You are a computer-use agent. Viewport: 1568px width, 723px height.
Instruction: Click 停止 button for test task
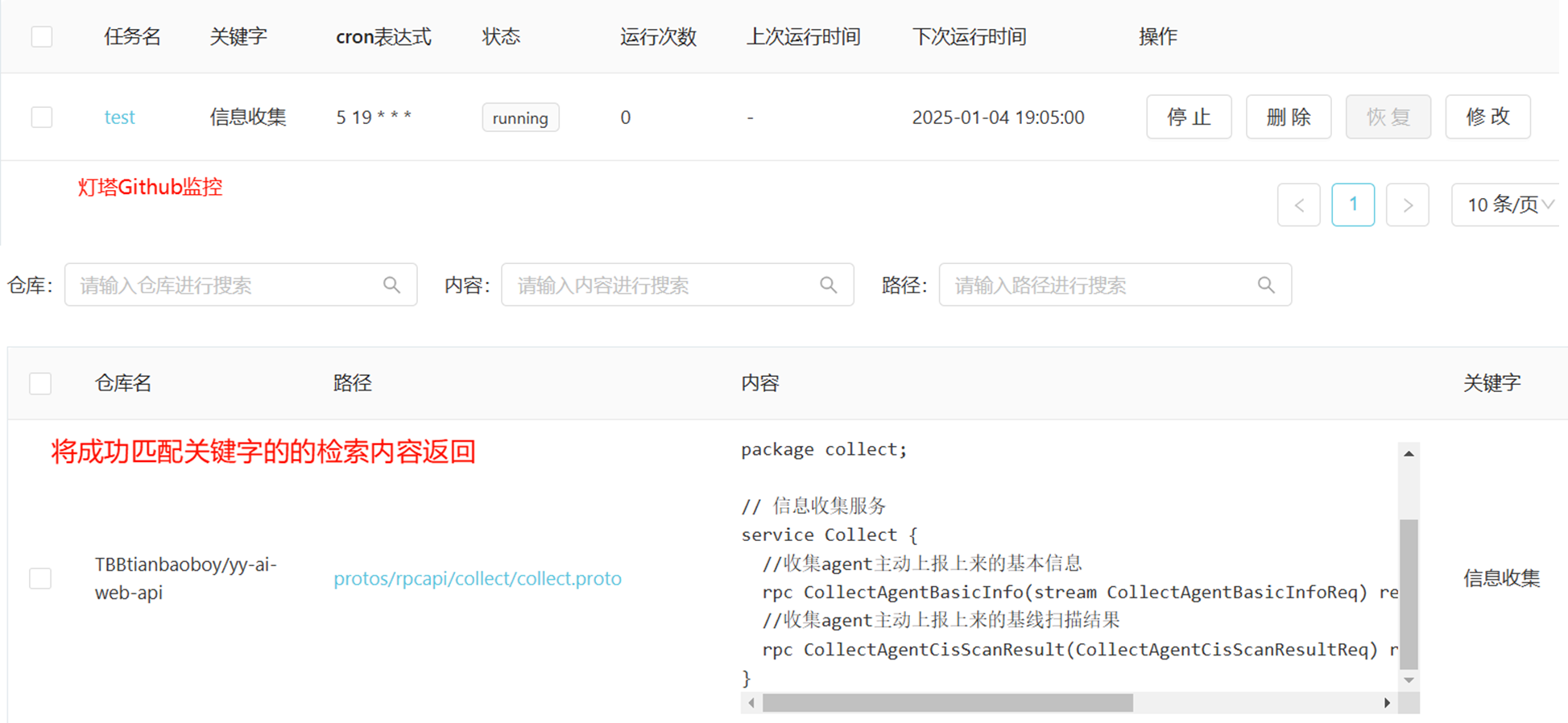click(x=1189, y=117)
